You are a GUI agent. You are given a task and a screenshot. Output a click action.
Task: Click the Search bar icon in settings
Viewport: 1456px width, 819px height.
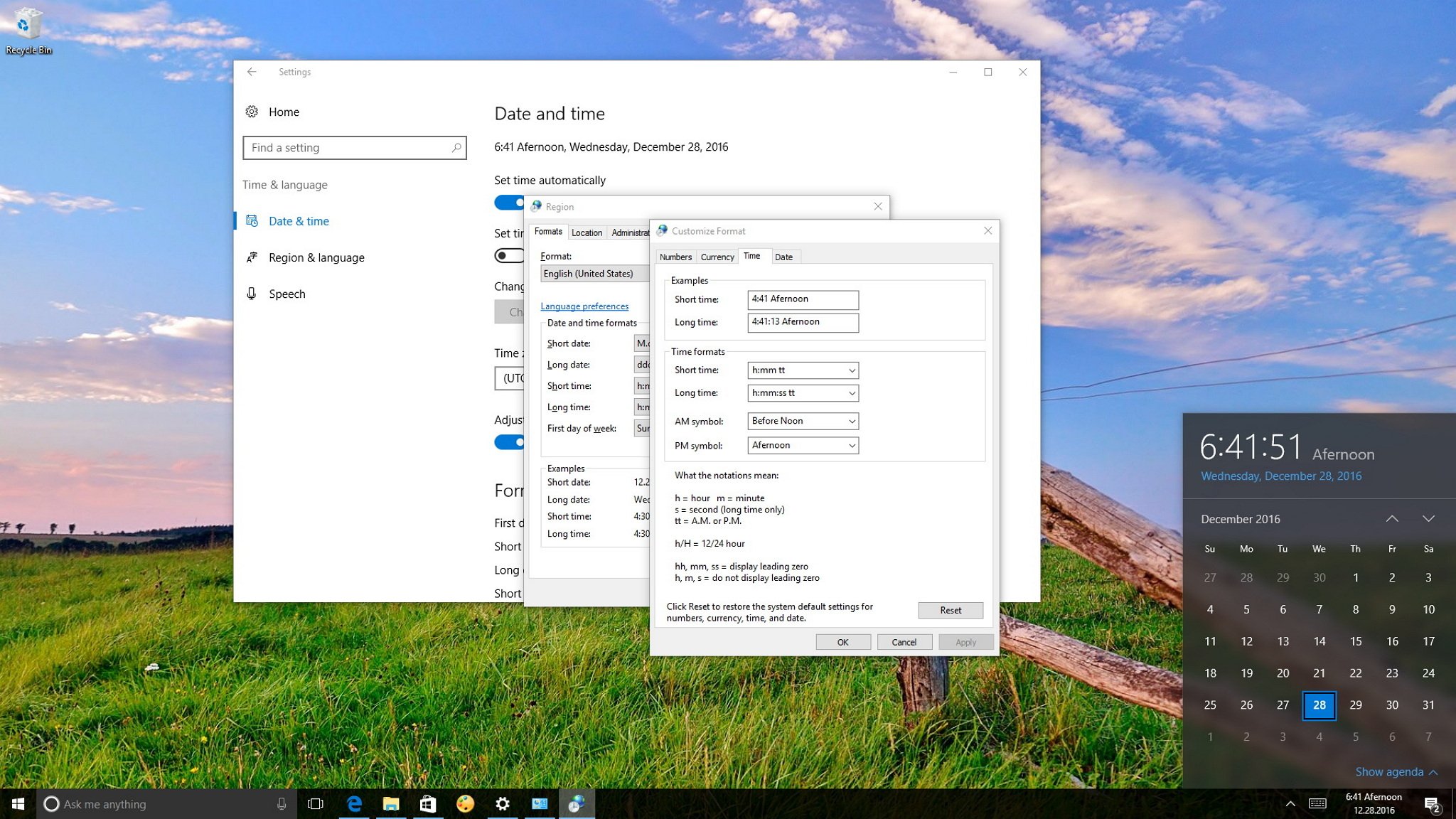click(456, 147)
